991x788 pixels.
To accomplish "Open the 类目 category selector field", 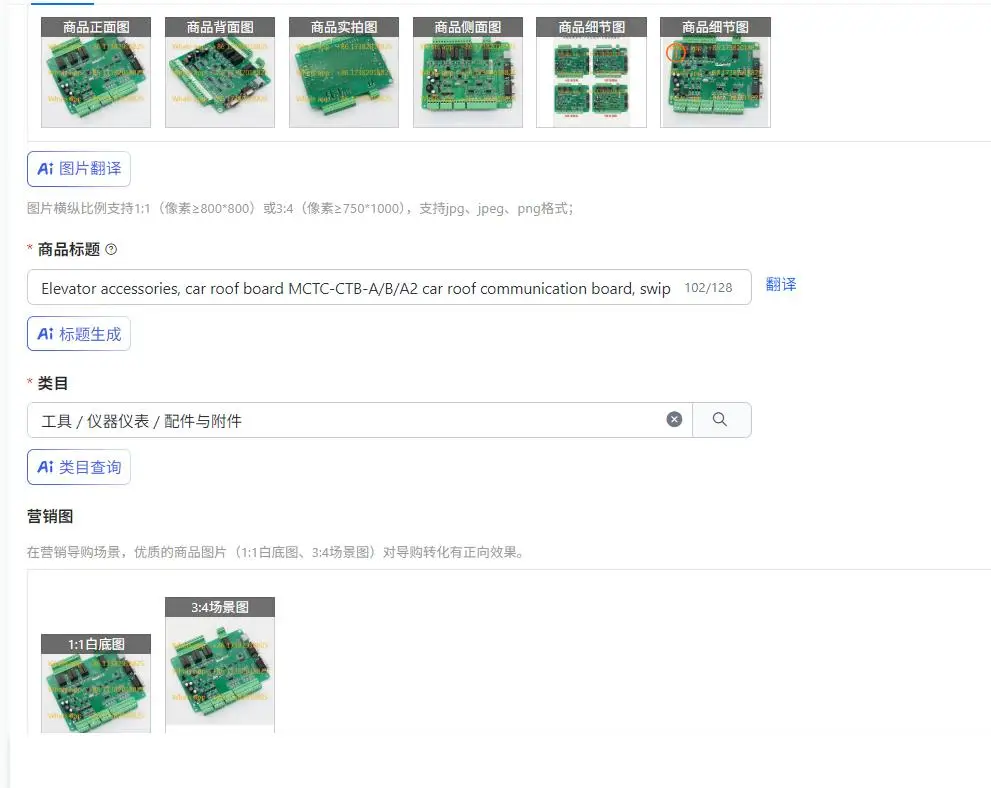I will click(360, 420).
